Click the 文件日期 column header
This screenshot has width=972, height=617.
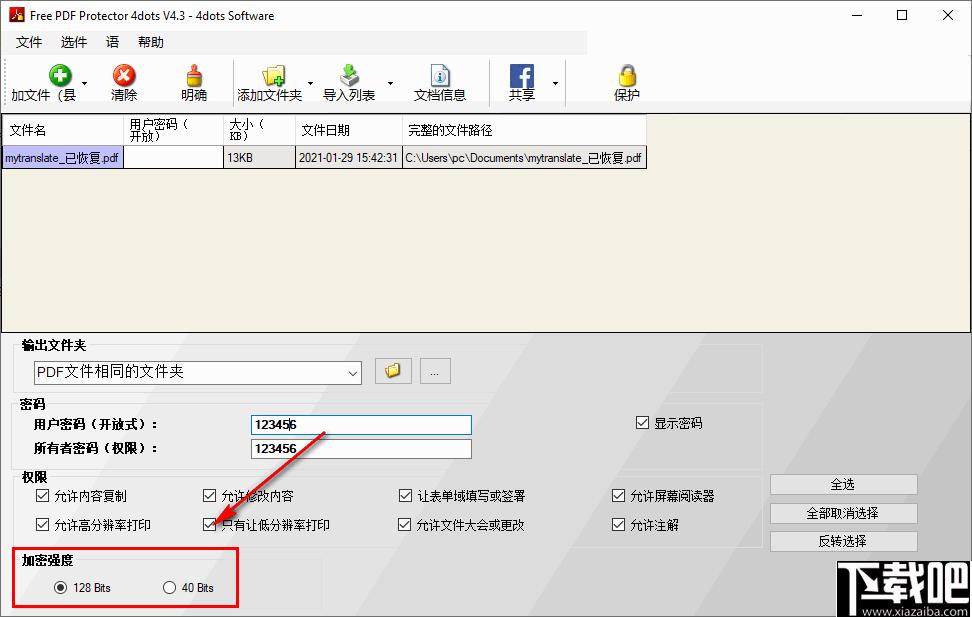348,130
